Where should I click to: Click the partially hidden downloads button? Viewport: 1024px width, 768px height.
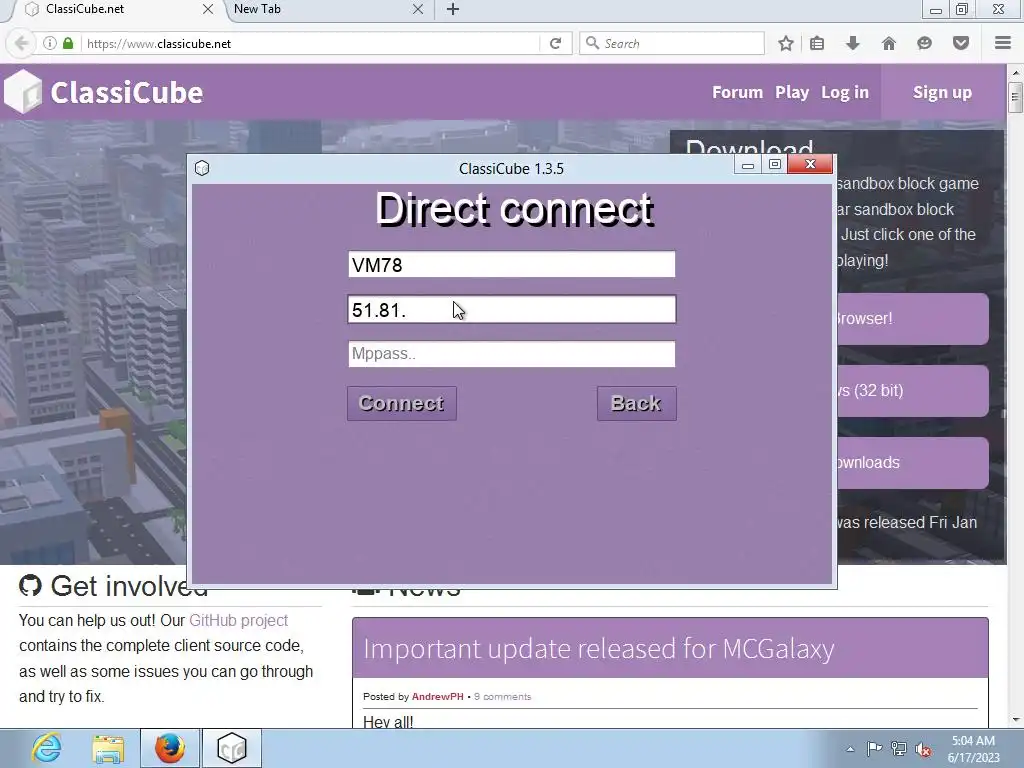pos(912,462)
